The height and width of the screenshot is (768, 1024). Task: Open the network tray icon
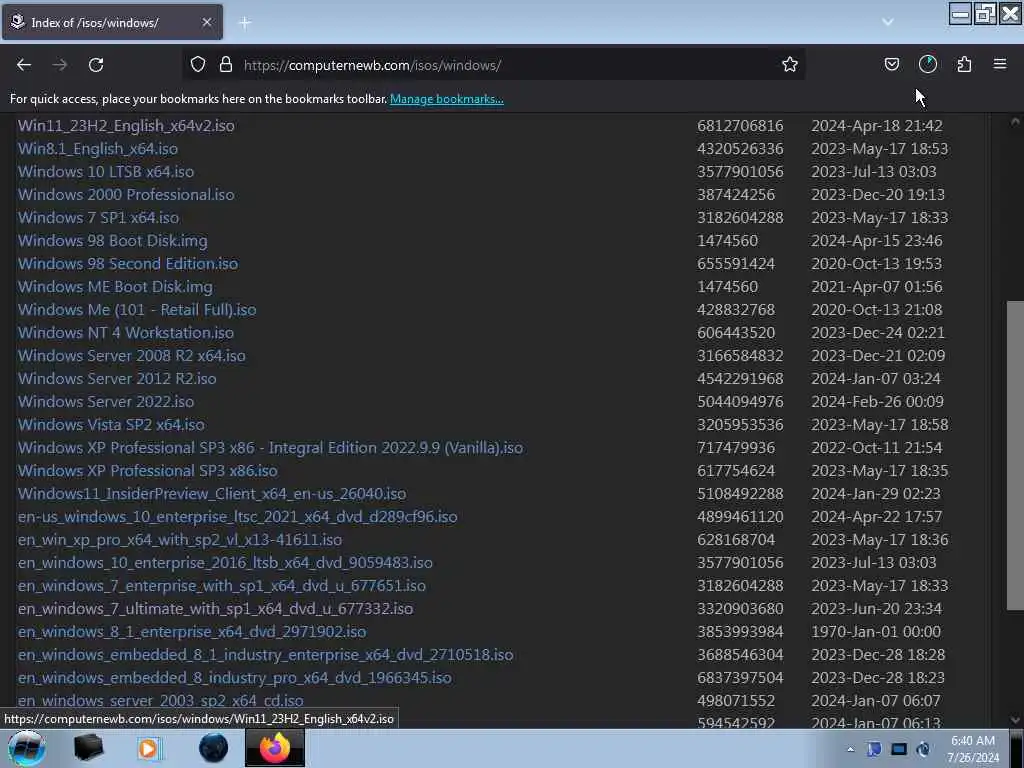tap(899, 749)
